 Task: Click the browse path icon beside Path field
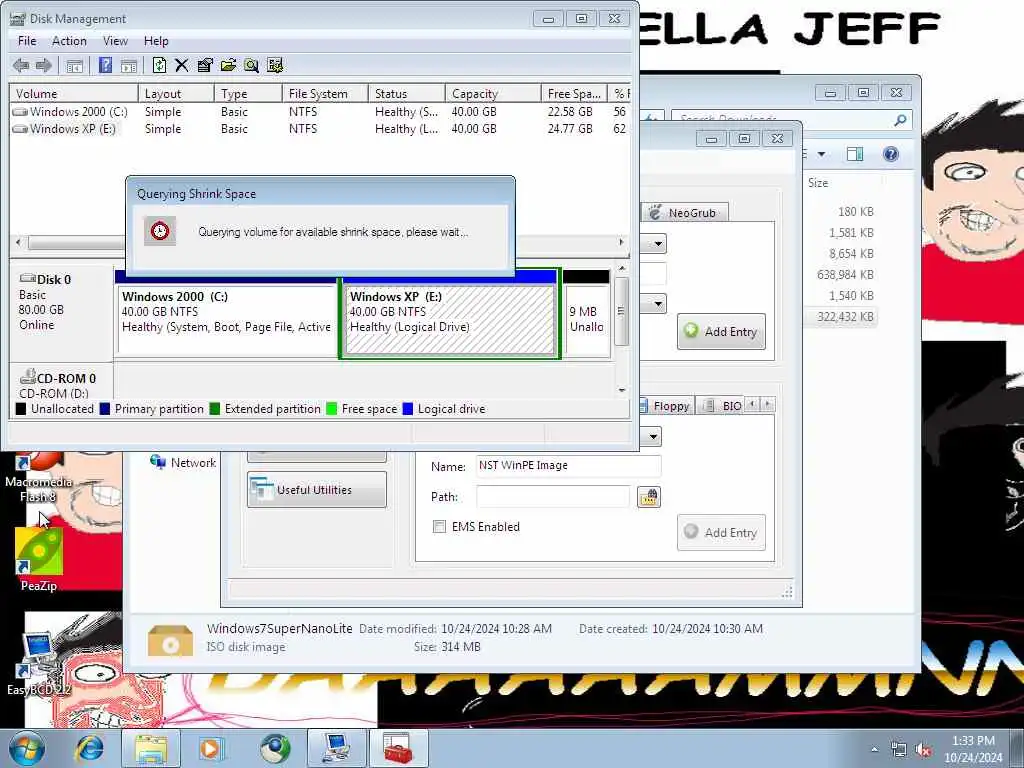[x=648, y=497]
